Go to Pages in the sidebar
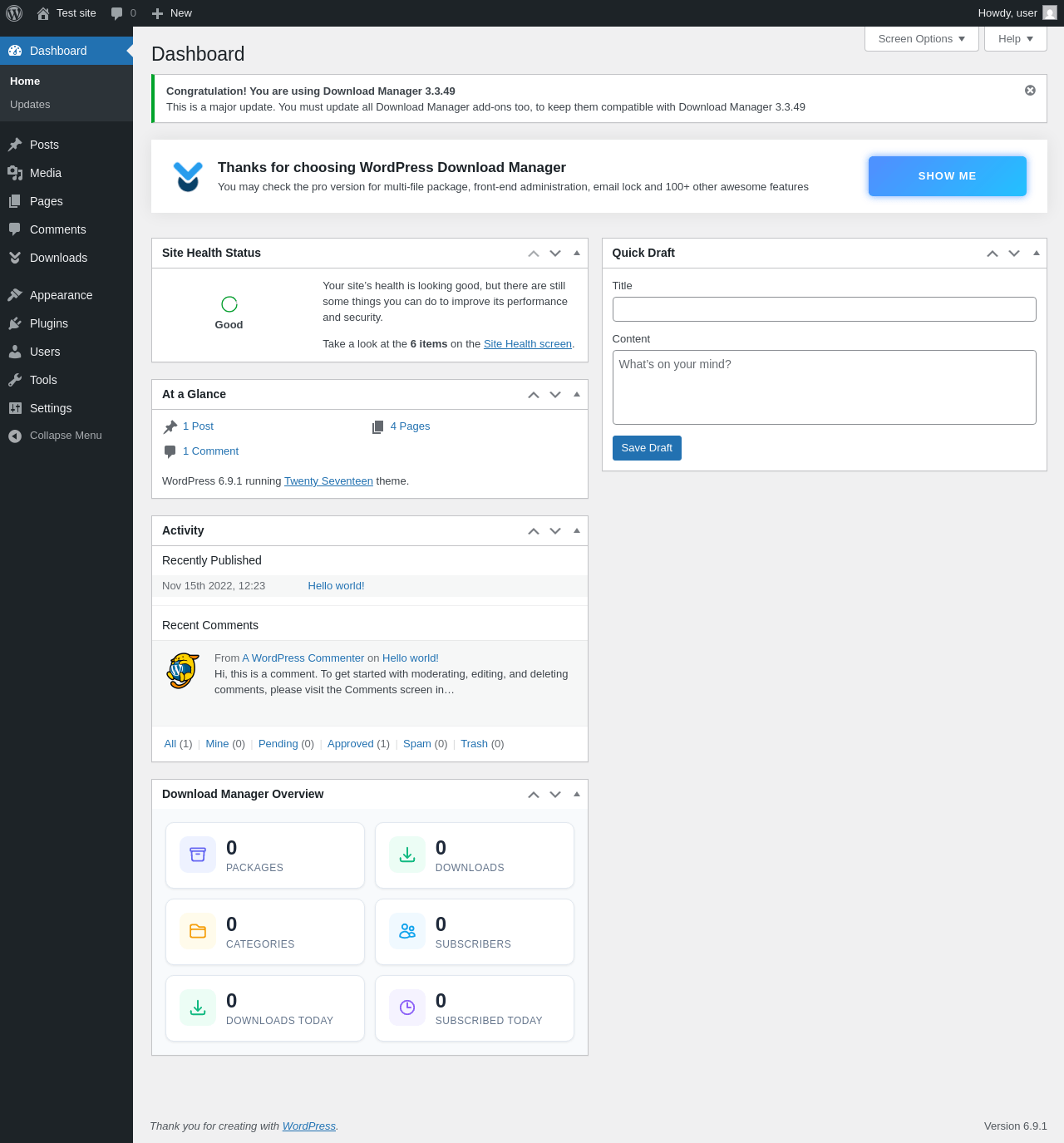Viewport: 1064px width, 1143px height. (66, 201)
